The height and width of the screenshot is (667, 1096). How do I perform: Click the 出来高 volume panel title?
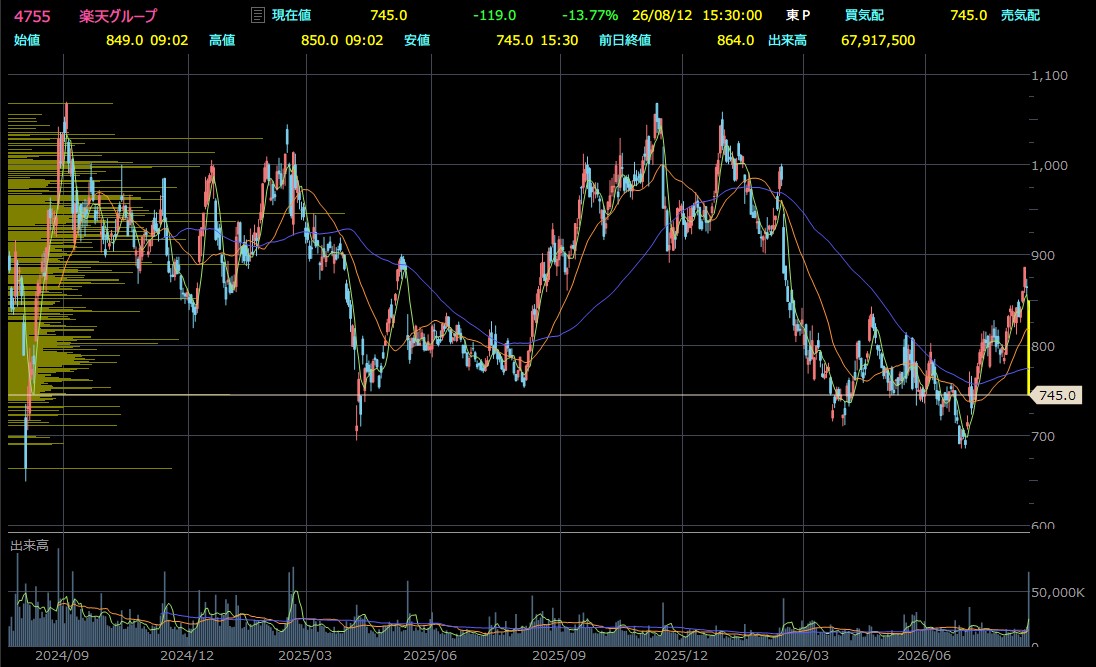pos(29,545)
